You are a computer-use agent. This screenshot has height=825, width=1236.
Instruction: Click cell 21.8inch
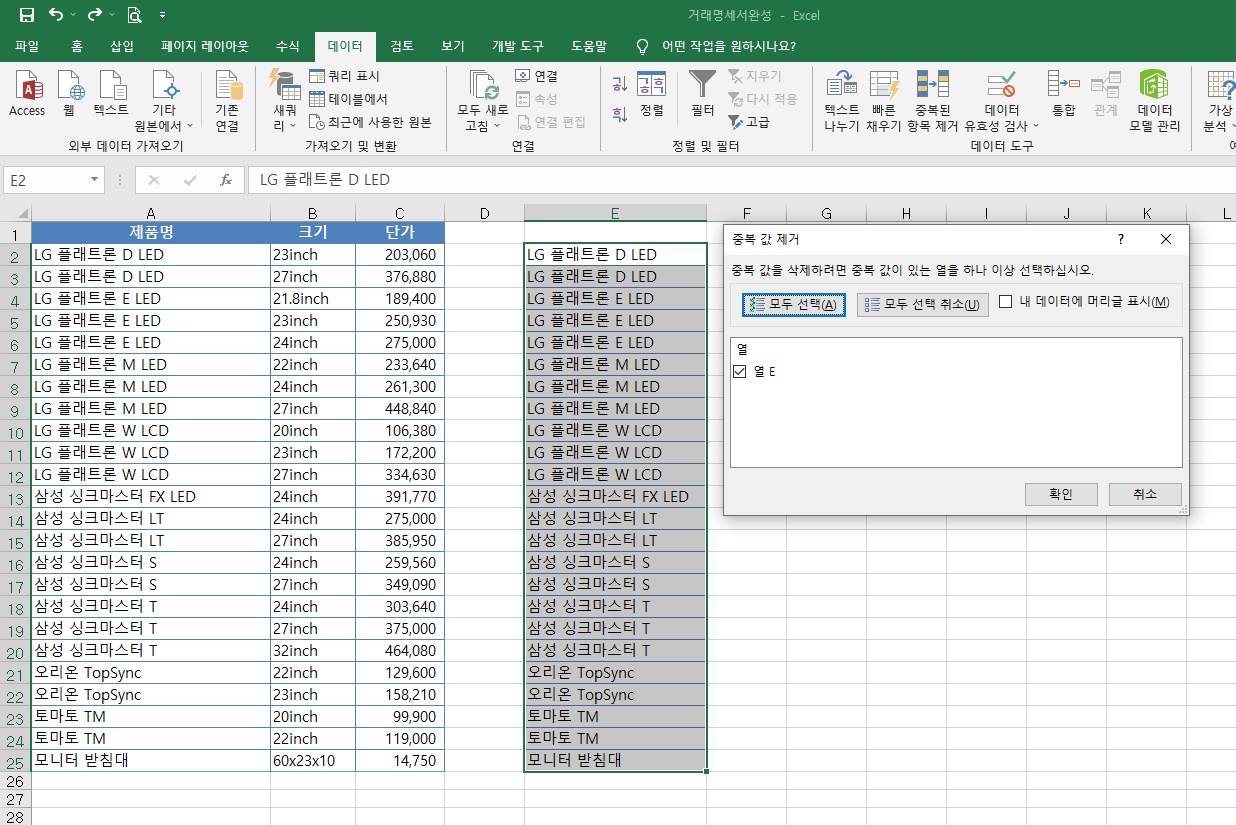tap(313, 298)
